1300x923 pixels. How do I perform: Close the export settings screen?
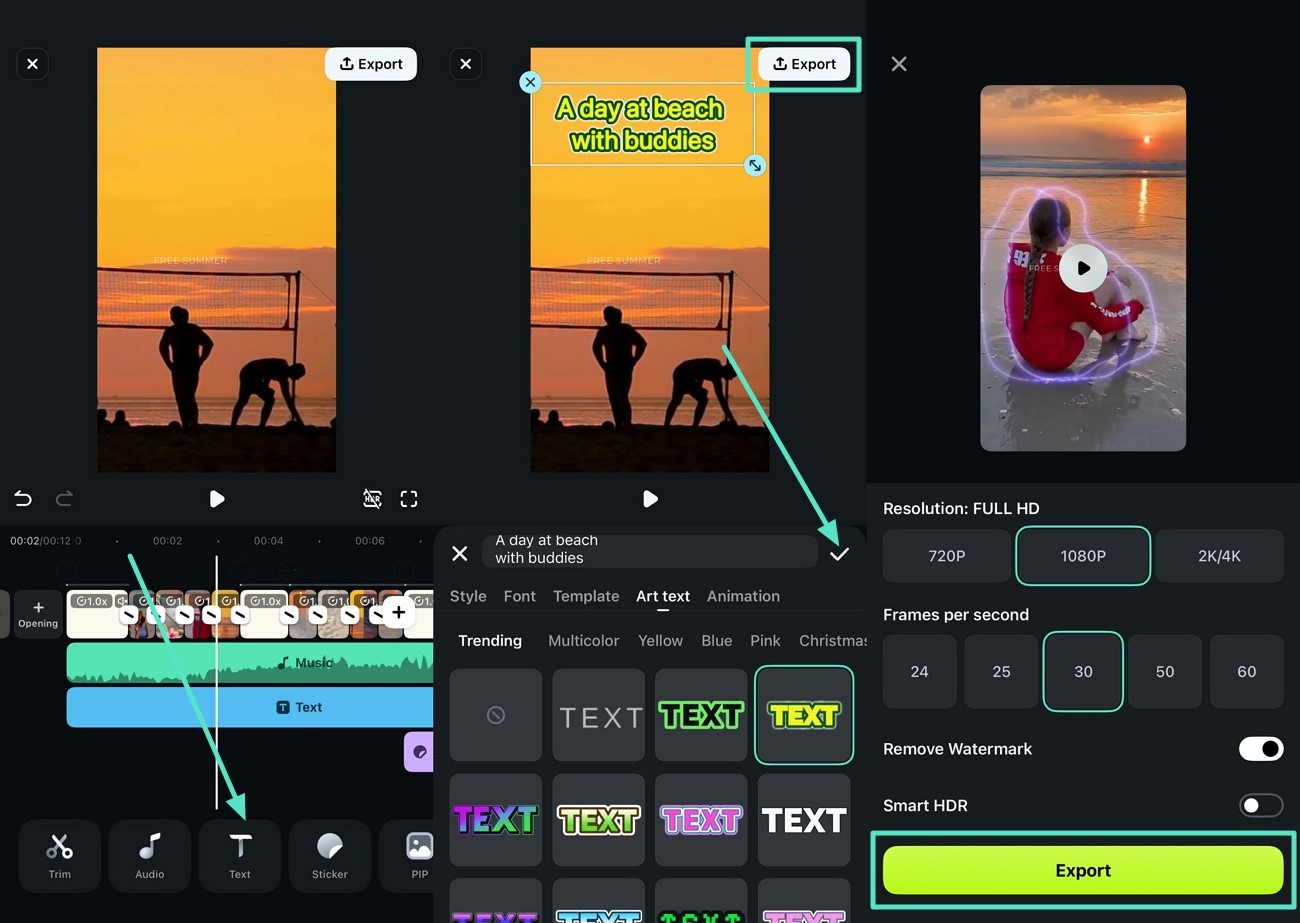(899, 64)
